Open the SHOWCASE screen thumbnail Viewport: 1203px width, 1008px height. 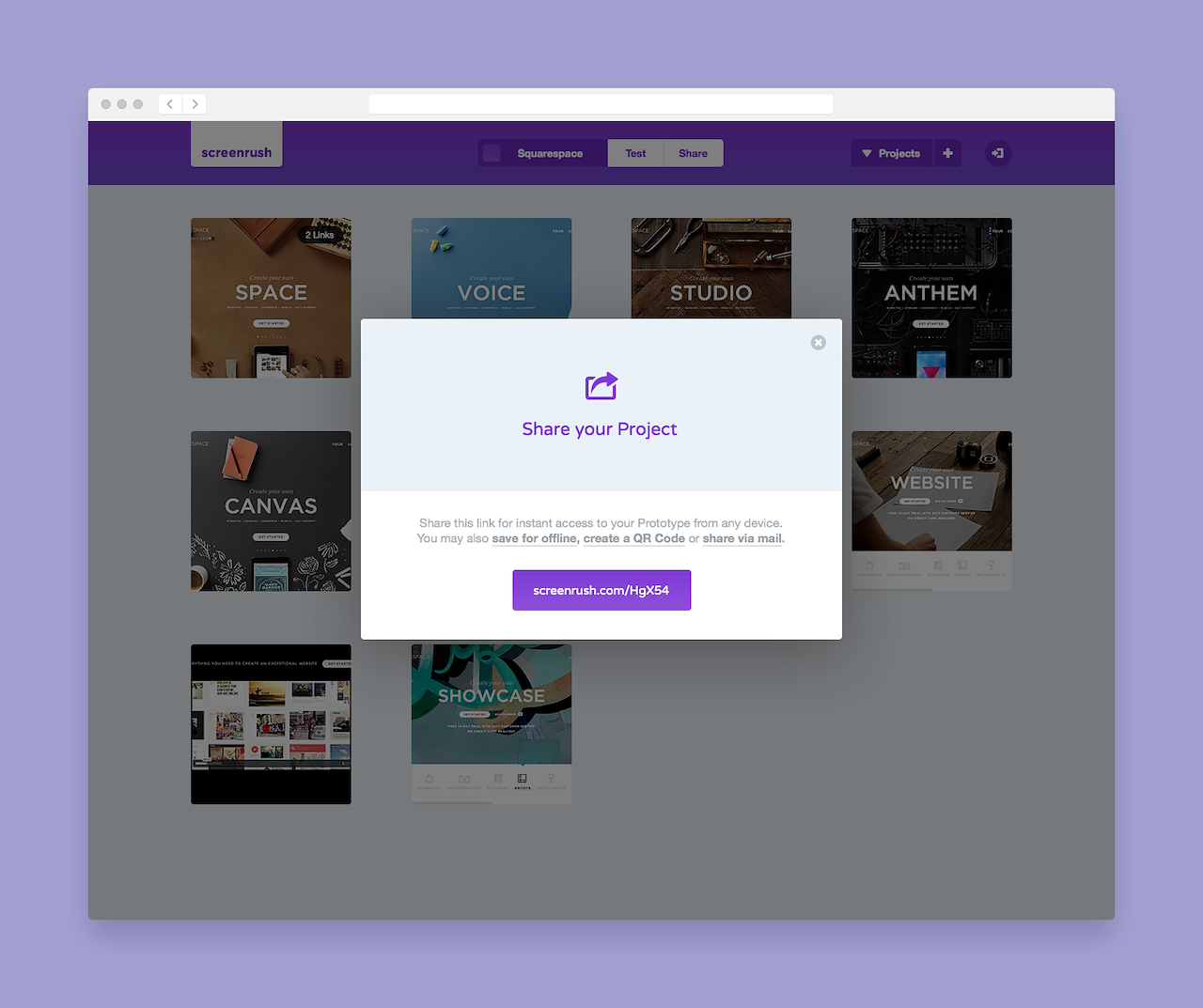[x=492, y=724]
